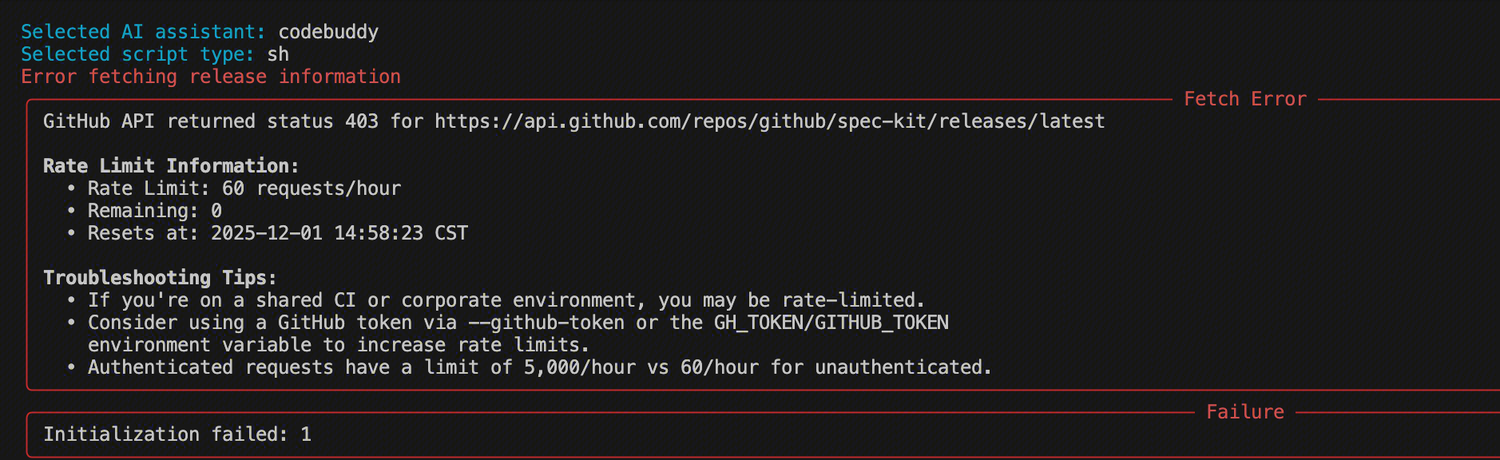The width and height of the screenshot is (1500, 460).
Task: Click the 'Fetch Error' panel title
Action: click(1244, 99)
